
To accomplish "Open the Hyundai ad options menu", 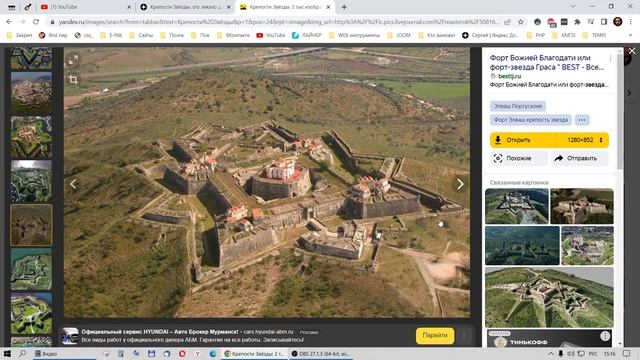I will (x=464, y=336).
